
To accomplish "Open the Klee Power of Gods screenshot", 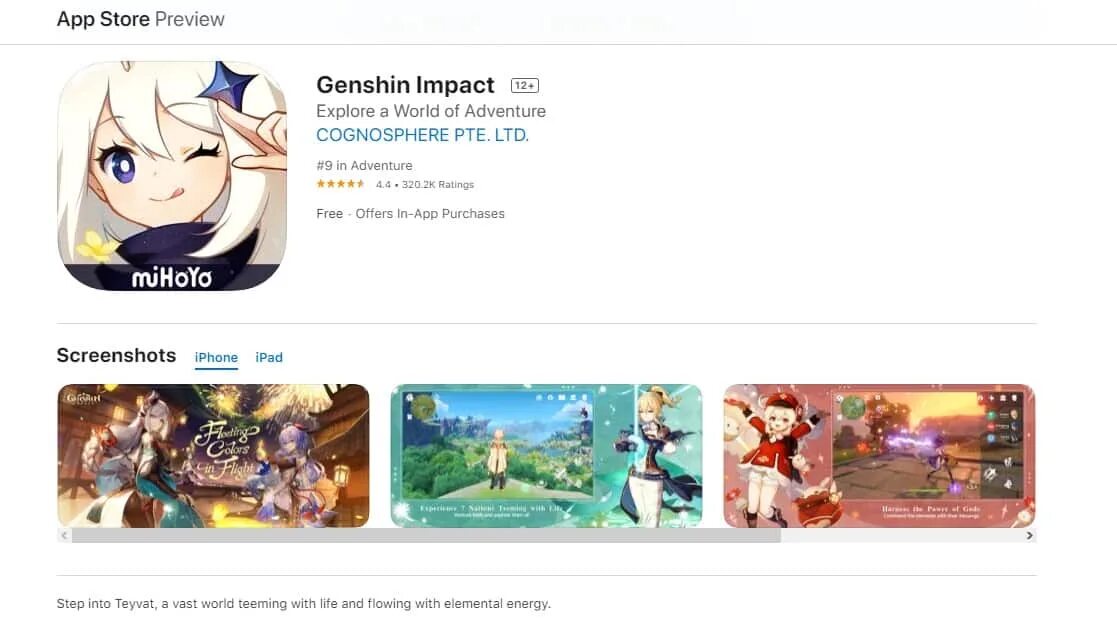I will [x=879, y=456].
